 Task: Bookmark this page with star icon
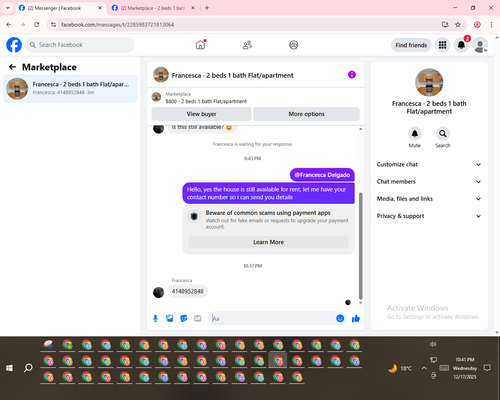click(x=458, y=25)
